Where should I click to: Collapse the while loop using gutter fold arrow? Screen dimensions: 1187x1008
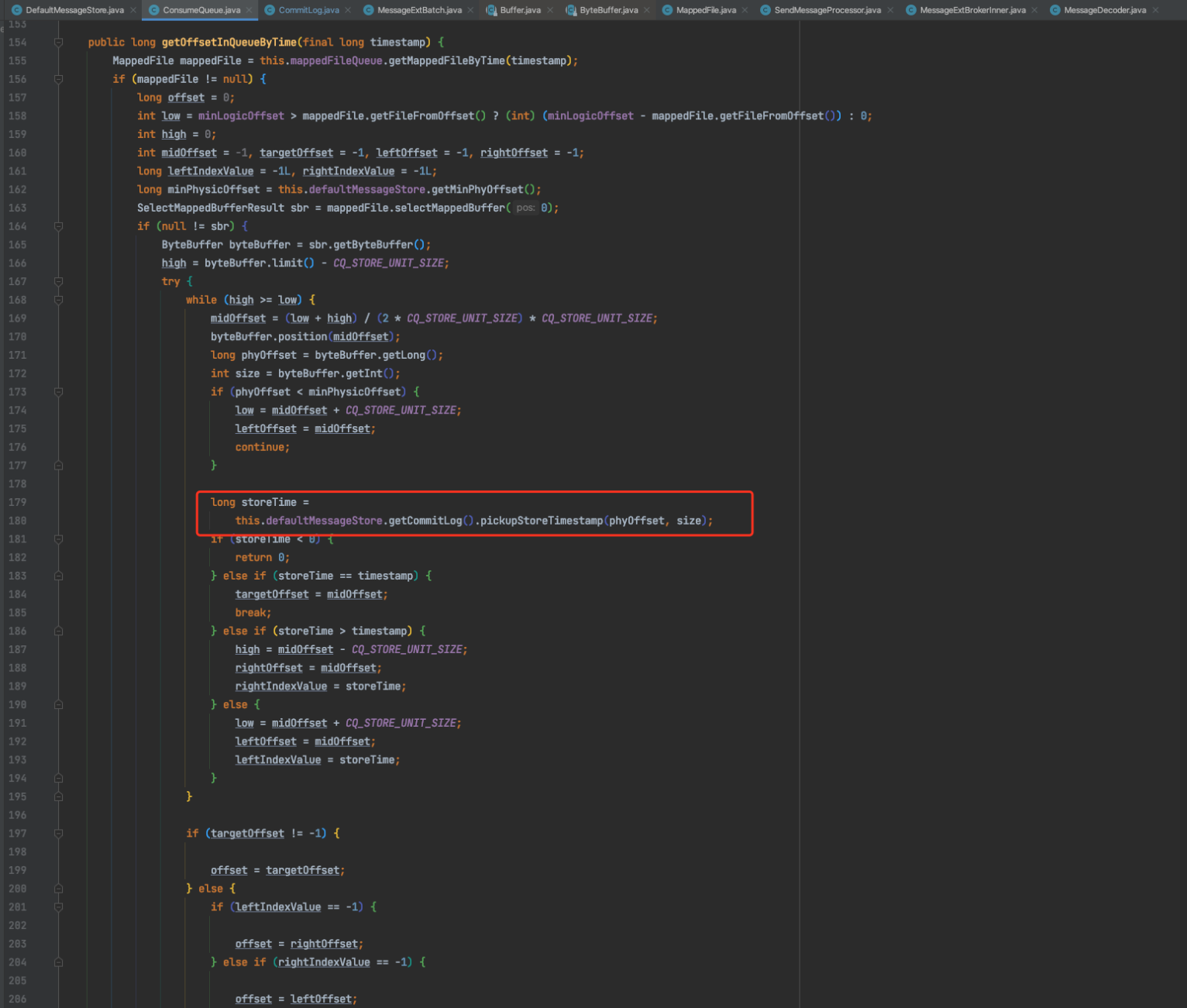[x=58, y=300]
